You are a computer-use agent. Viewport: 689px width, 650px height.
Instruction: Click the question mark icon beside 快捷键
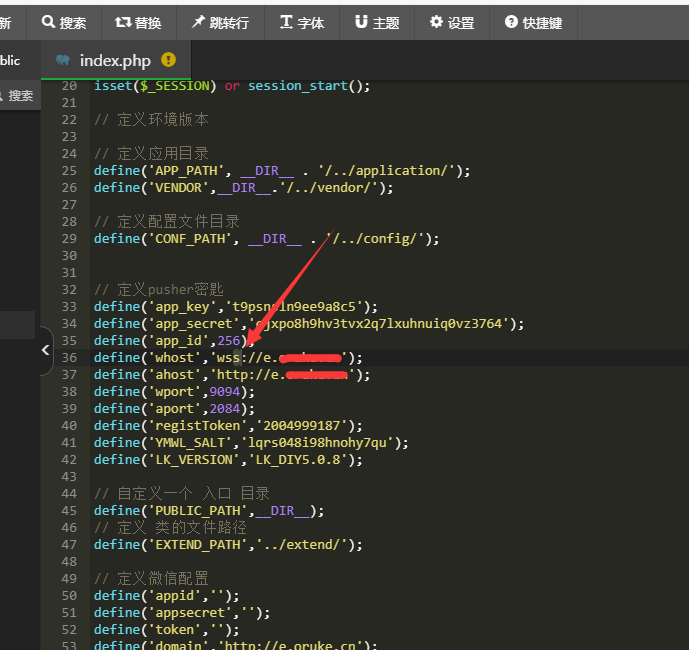pos(511,22)
